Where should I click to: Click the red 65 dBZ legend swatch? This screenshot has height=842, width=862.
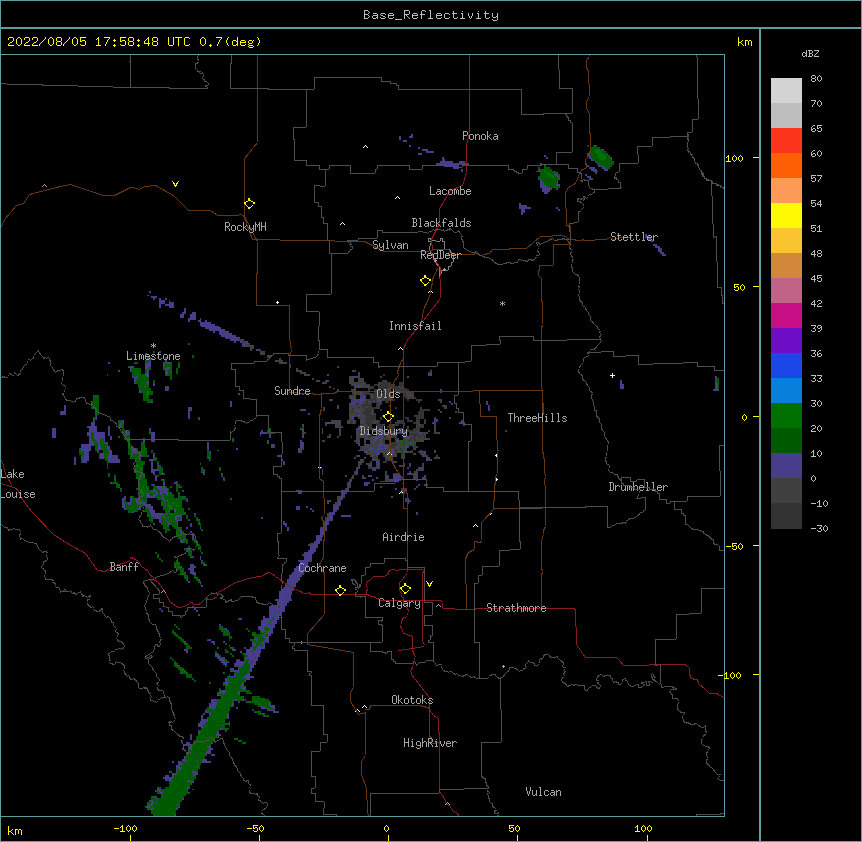pos(786,140)
